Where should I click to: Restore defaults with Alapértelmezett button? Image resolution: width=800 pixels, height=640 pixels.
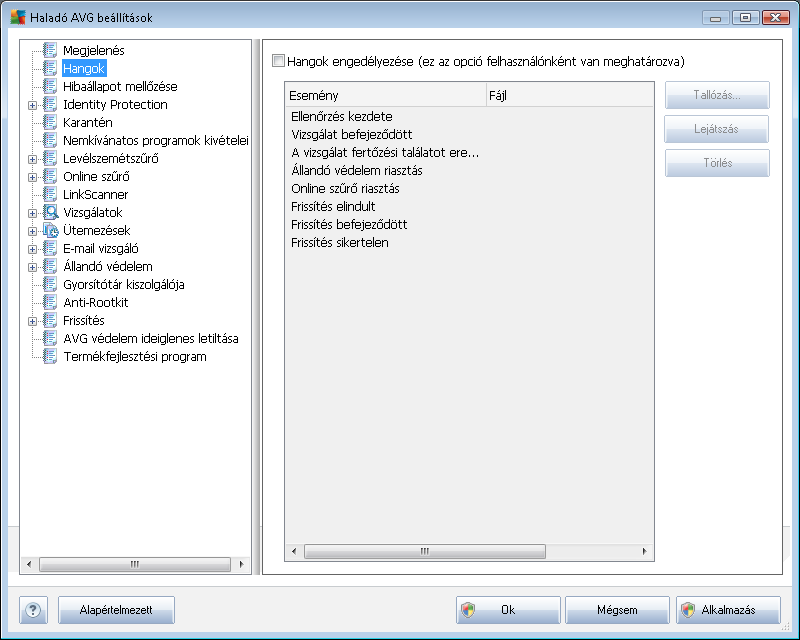click(116, 610)
